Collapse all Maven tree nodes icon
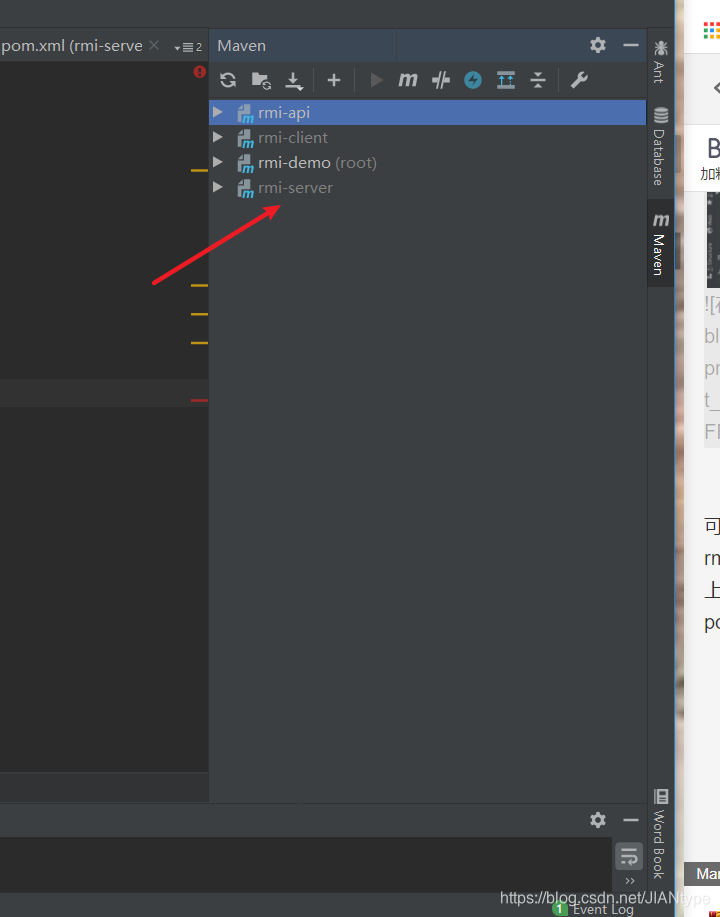 point(538,80)
